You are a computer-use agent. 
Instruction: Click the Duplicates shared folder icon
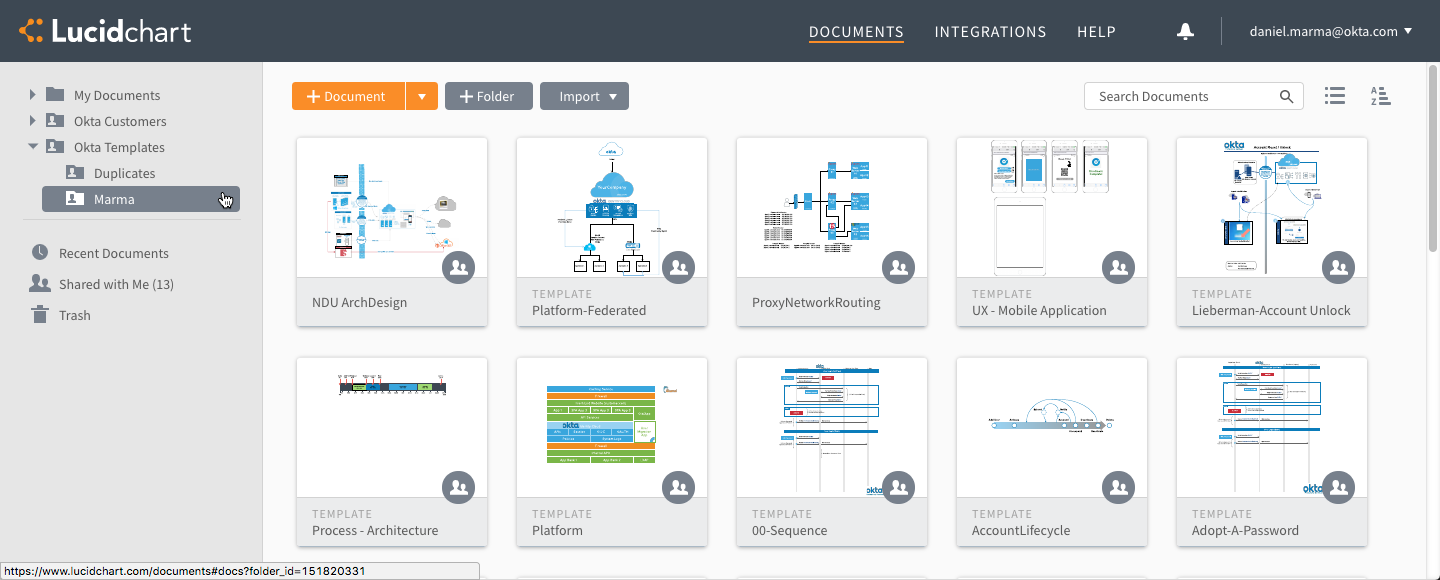[75, 172]
